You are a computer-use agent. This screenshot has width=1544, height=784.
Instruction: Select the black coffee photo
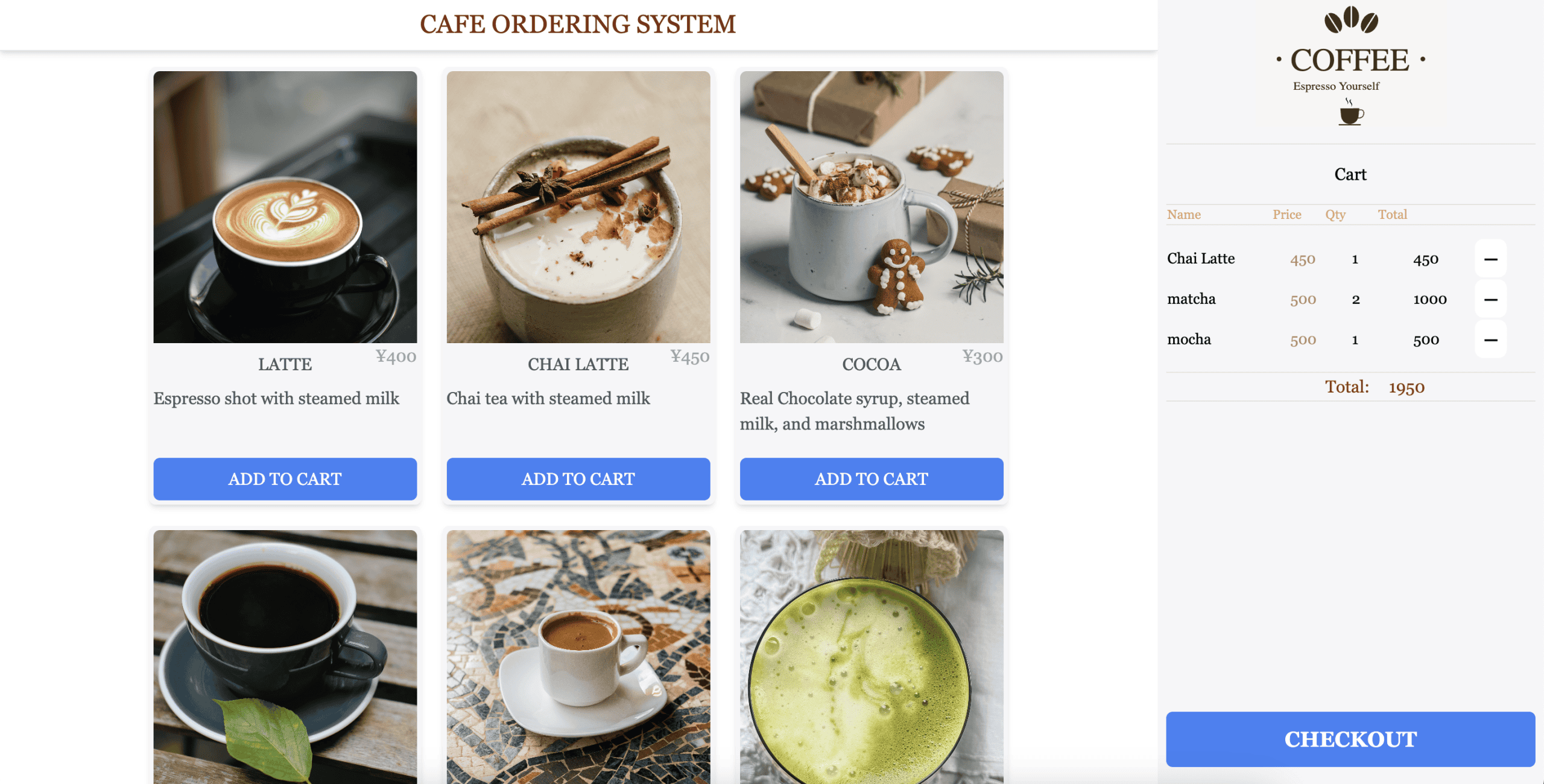[x=285, y=657]
